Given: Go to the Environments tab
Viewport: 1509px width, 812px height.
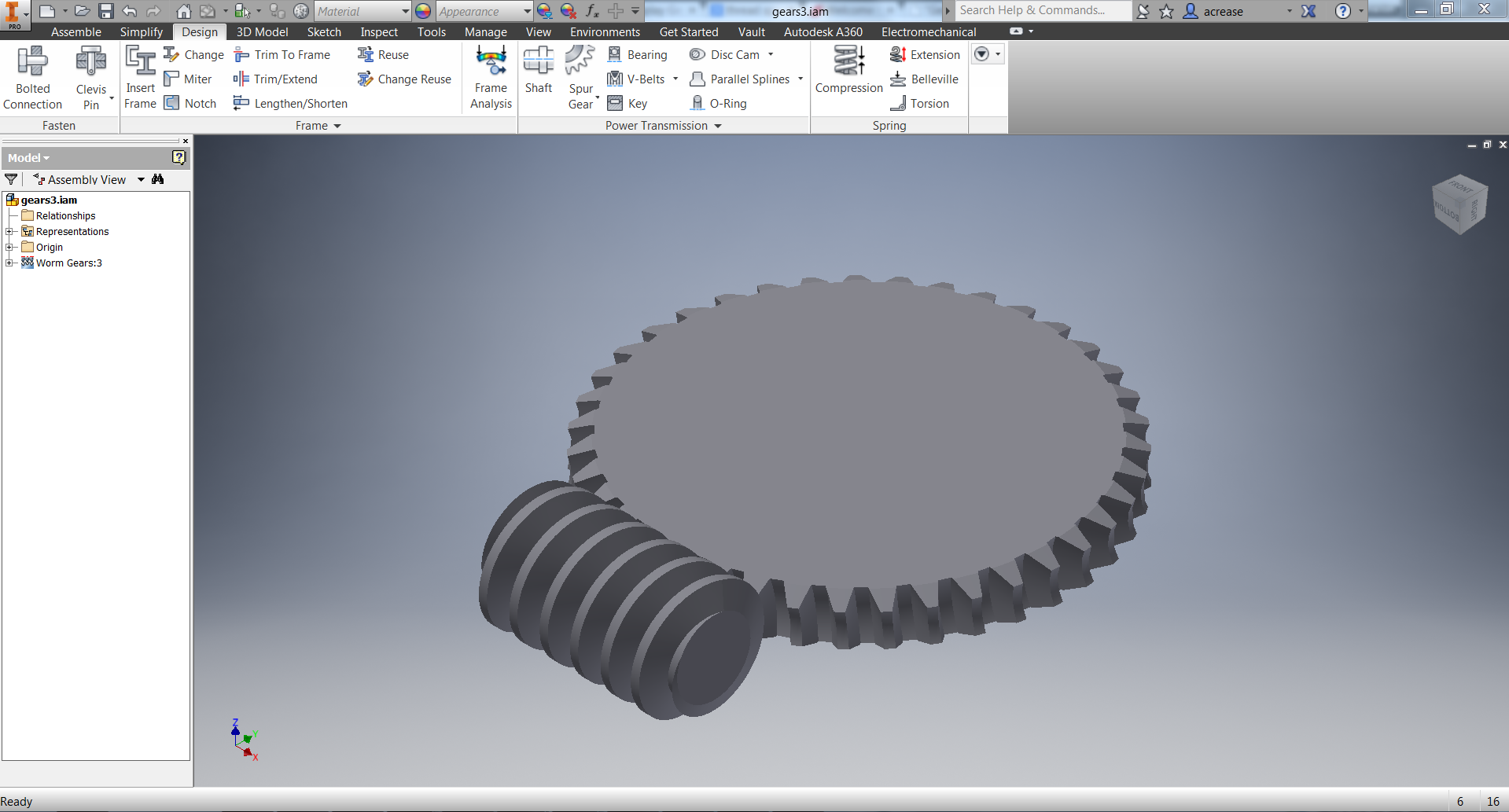Looking at the screenshot, I should [x=605, y=31].
